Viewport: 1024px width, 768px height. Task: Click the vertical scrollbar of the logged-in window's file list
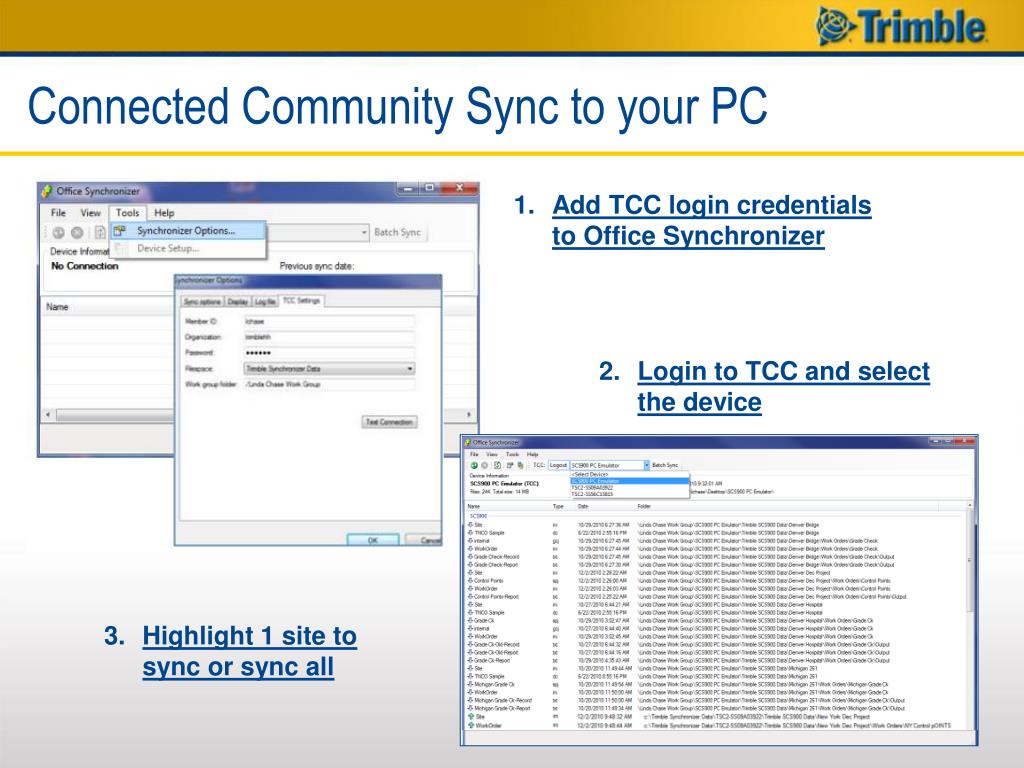click(x=970, y=617)
